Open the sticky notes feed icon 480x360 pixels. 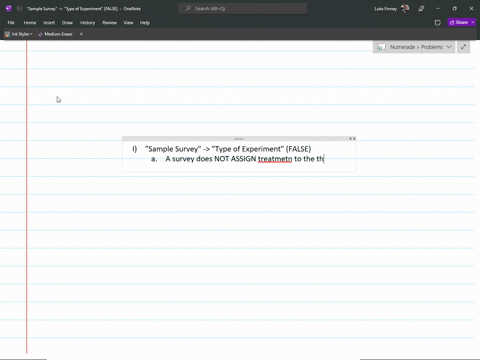(438, 23)
